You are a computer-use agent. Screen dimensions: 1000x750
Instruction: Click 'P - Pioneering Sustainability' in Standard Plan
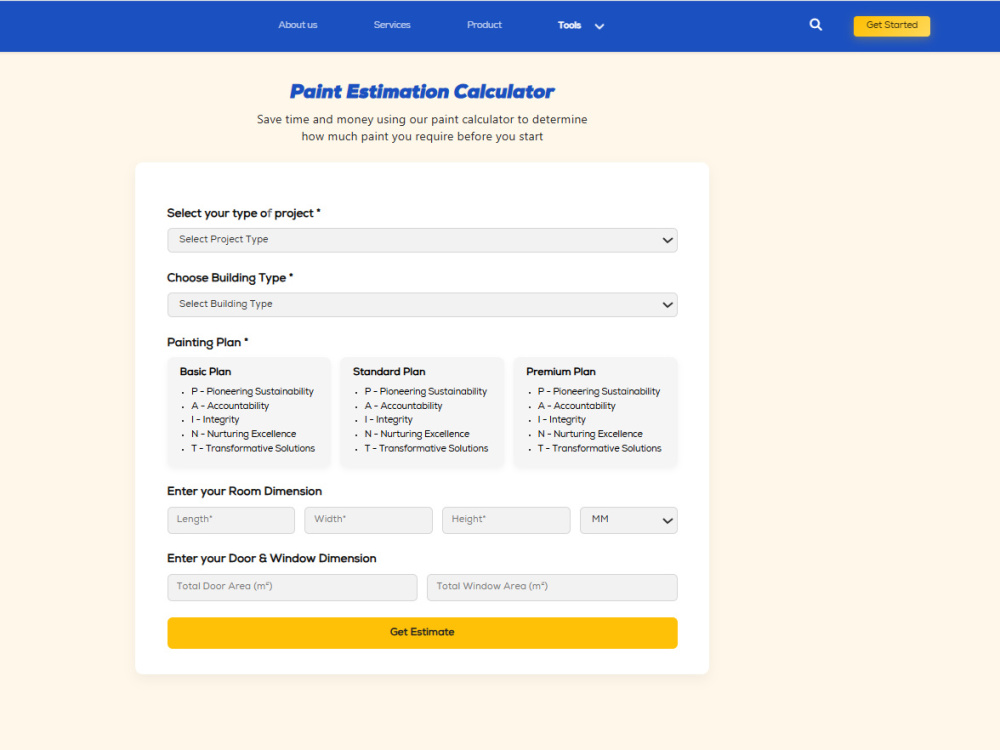pyautogui.click(x=425, y=392)
